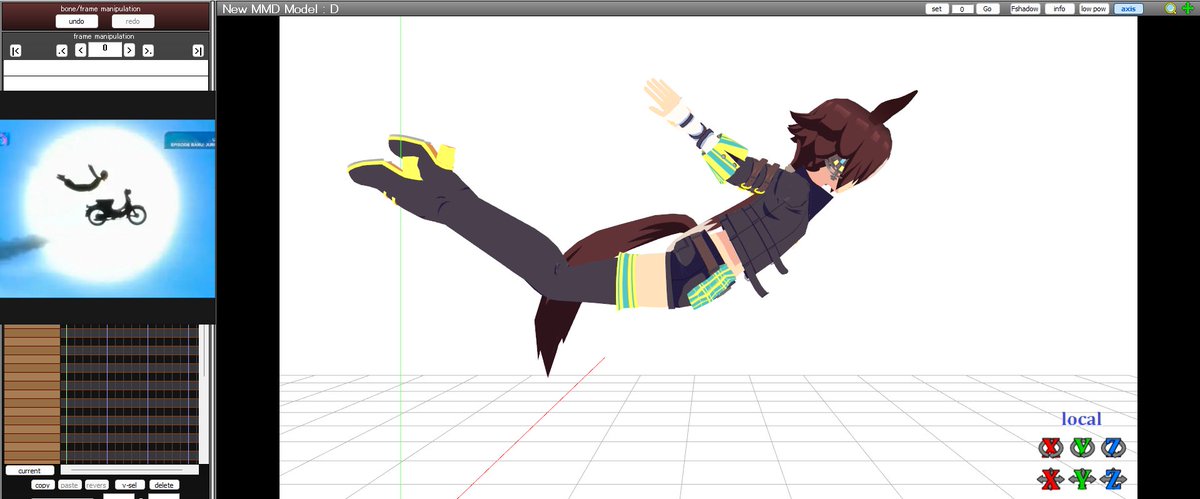This screenshot has width=1200, height=499.
Task: Click the local rotate Y axis icon
Action: pos(1082,447)
